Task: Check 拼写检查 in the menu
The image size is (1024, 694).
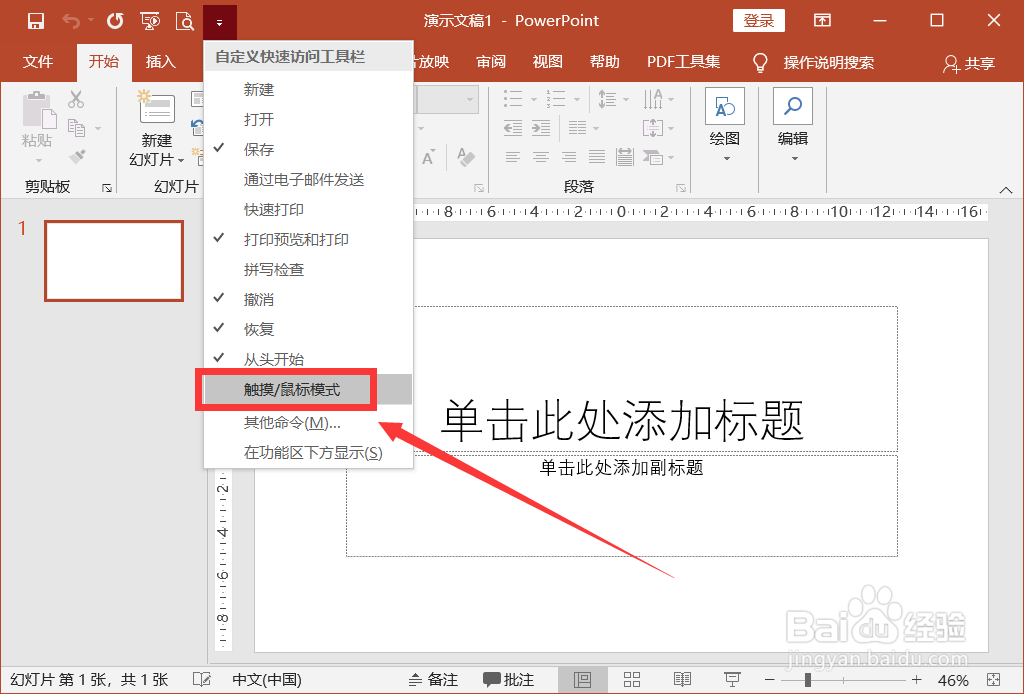Action: tap(308, 270)
